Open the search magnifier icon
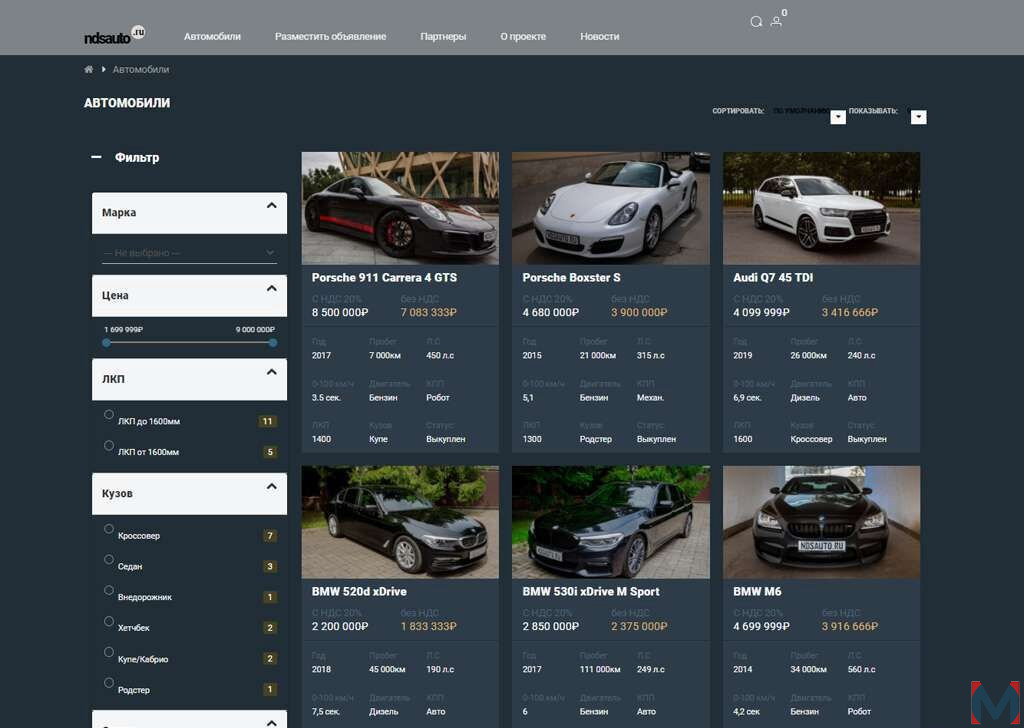Image resolution: width=1024 pixels, height=728 pixels. 756,22
